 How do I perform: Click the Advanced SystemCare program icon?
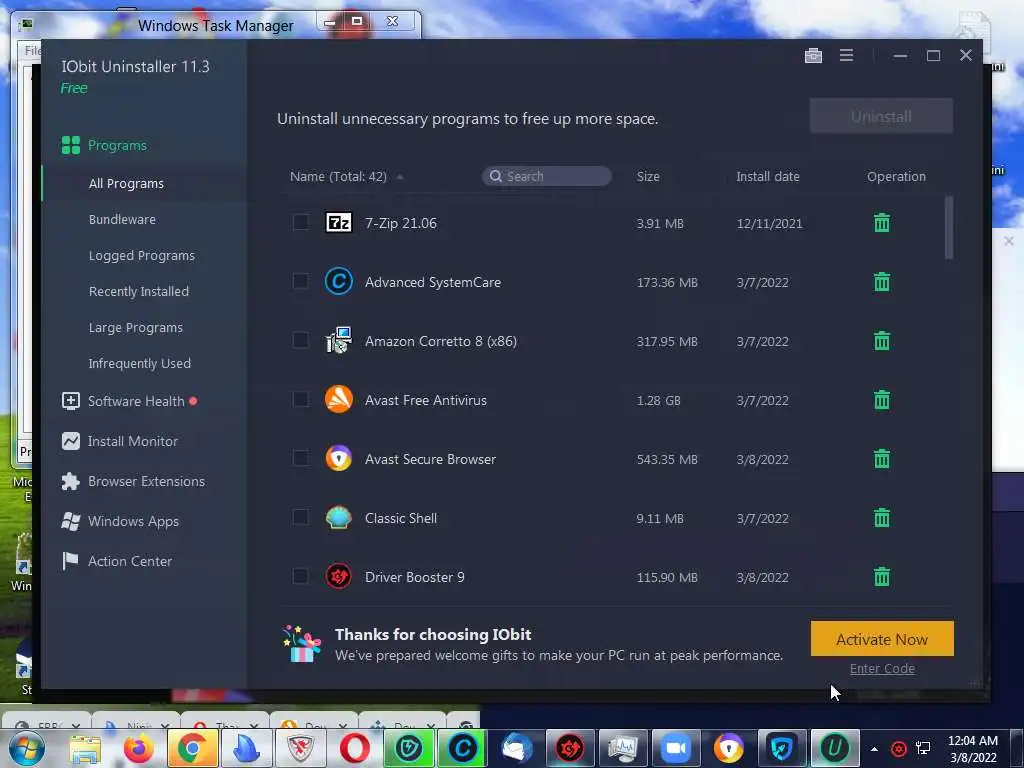click(x=338, y=281)
